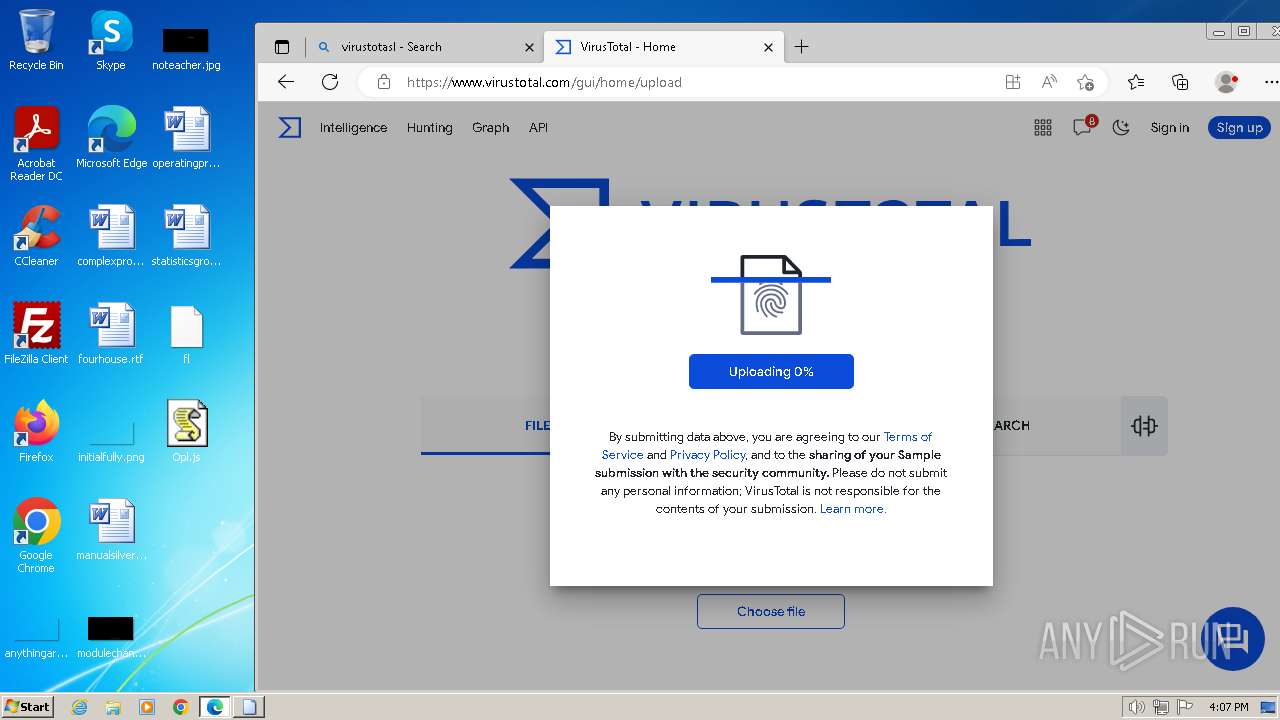Open Learn more link

[x=852, y=508]
